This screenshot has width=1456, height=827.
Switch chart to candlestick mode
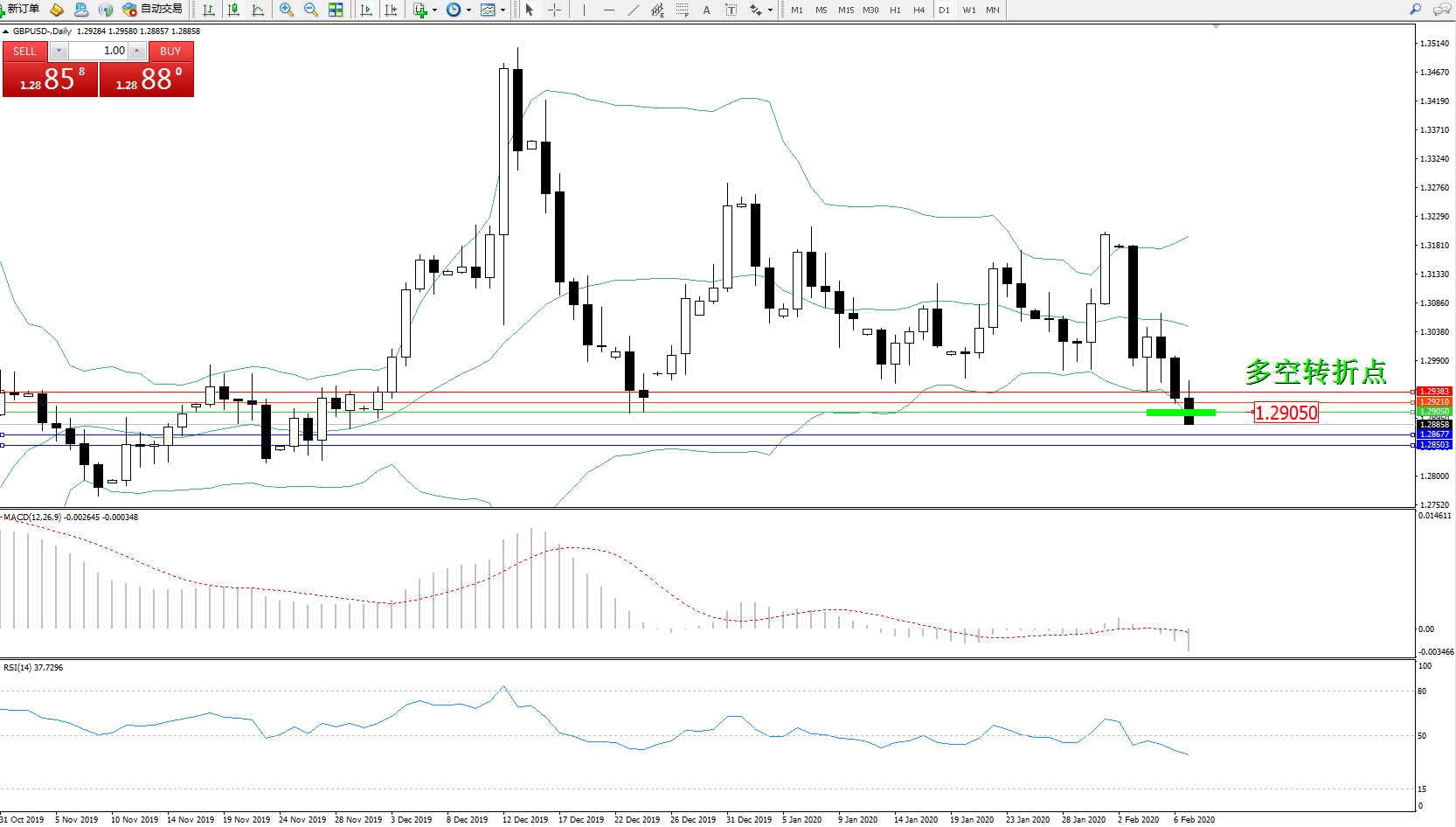click(233, 10)
